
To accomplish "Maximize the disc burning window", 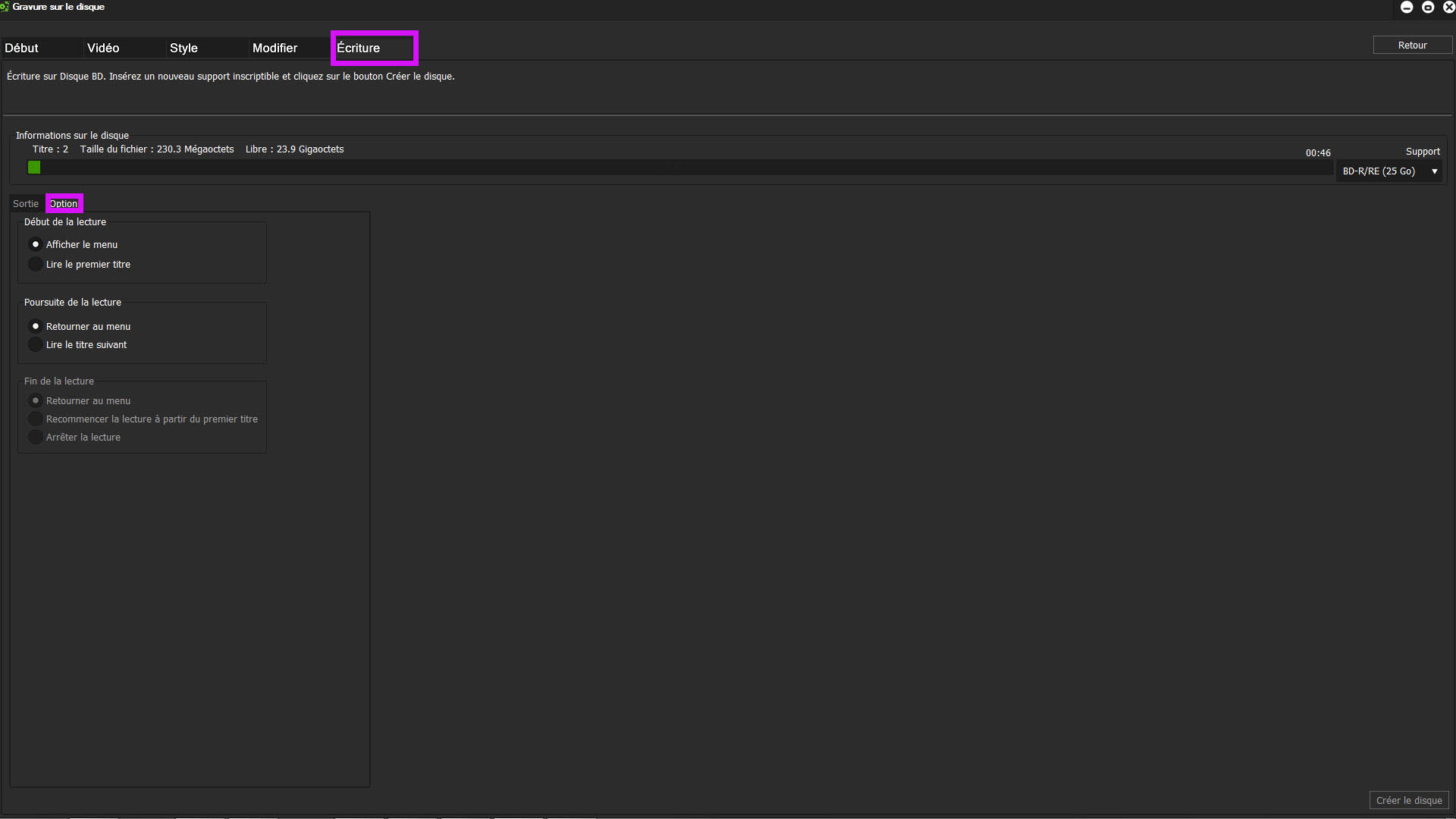I will (1428, 7).
